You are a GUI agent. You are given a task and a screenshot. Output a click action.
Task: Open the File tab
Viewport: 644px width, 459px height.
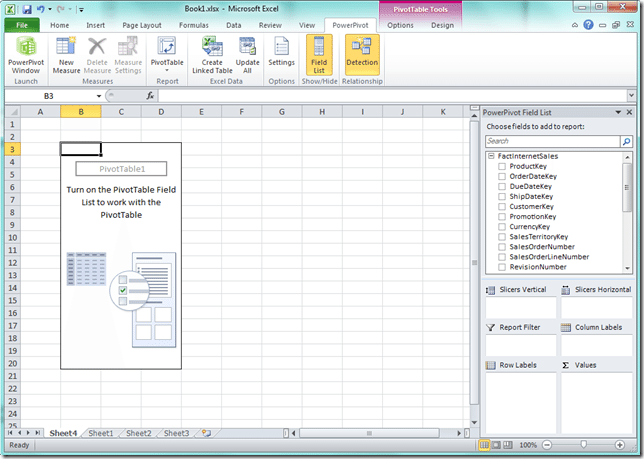coord(22,25)
